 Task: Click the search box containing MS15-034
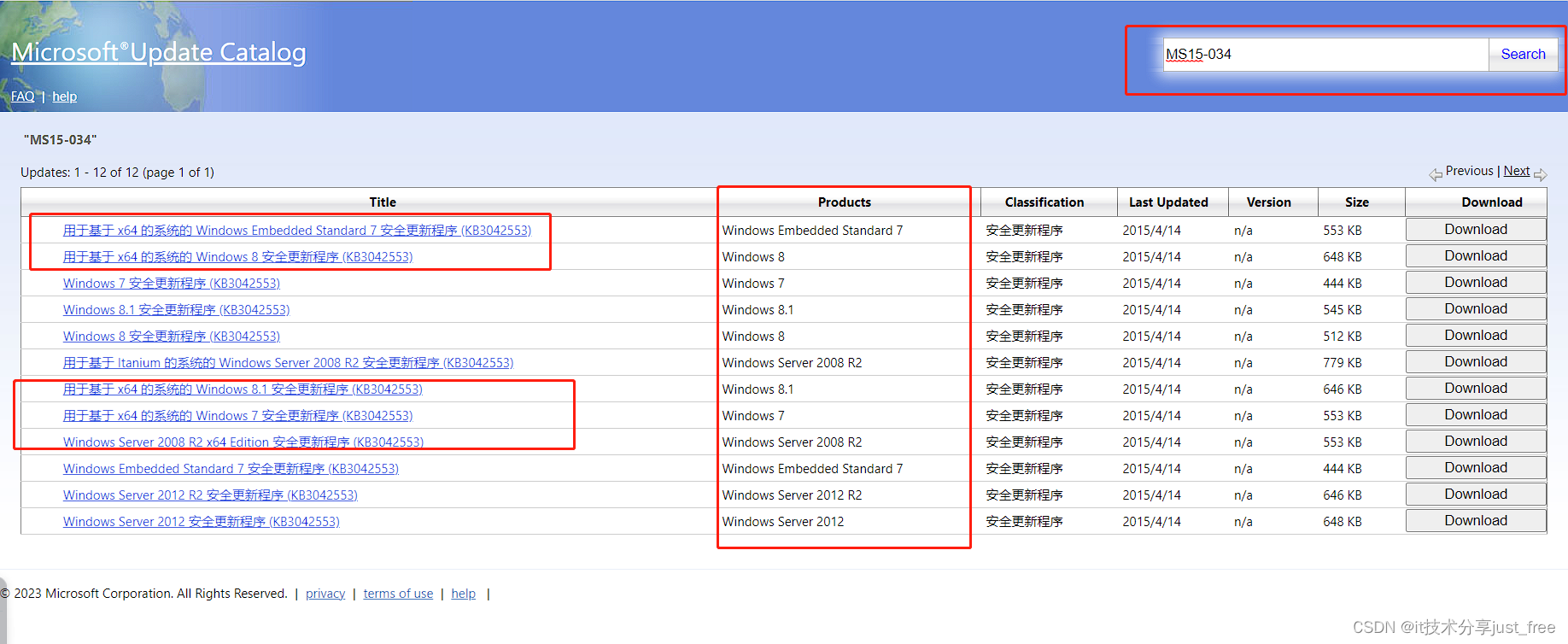[1325, 55]
